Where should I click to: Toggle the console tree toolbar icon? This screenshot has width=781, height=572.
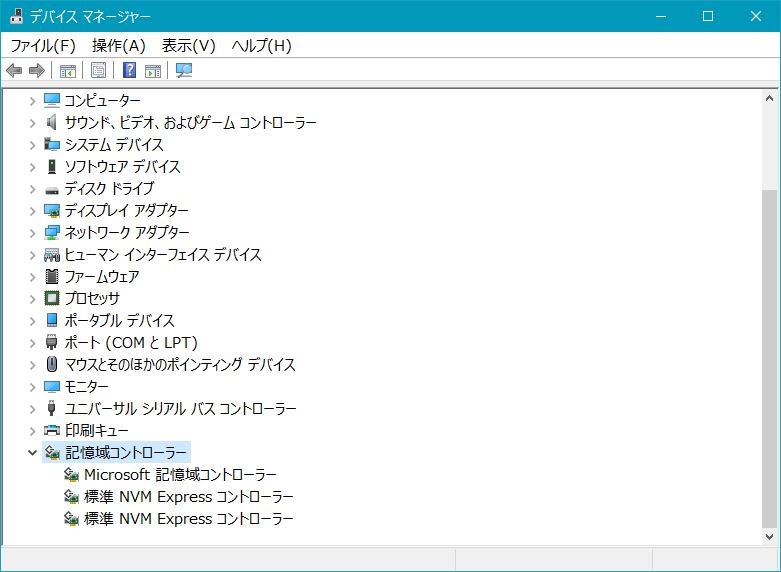click(68, 70)
